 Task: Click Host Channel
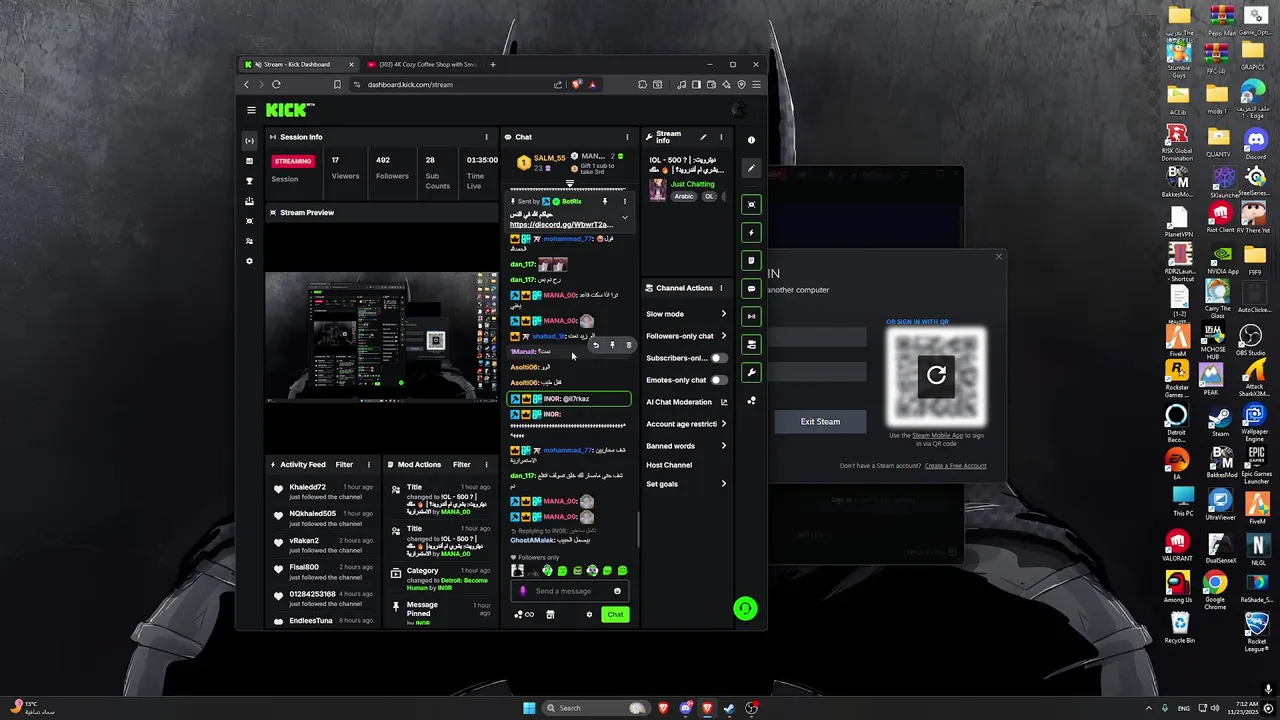(x=669, y=465)
